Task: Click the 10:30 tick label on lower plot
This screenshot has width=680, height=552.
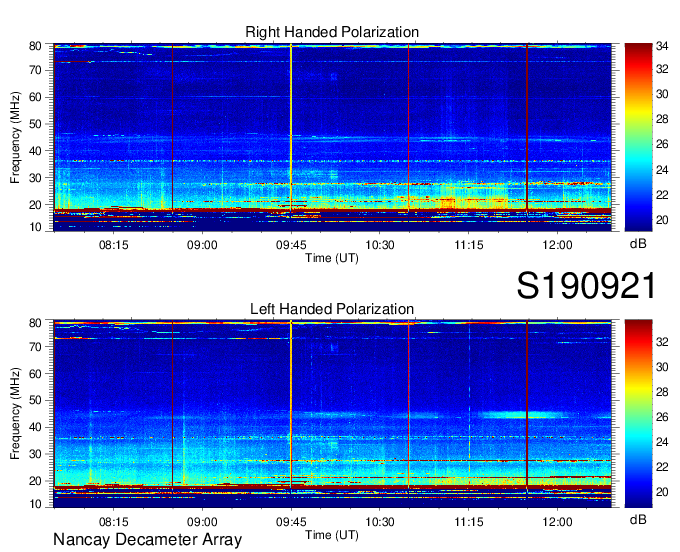Action: click(x=380, y=522)
